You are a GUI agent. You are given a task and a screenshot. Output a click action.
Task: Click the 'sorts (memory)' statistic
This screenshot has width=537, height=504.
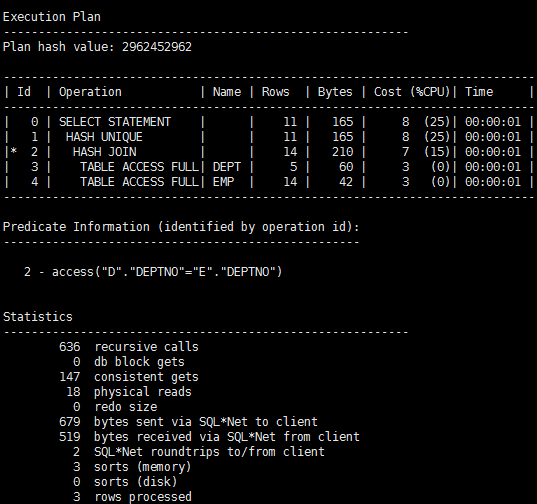[132, 467]
